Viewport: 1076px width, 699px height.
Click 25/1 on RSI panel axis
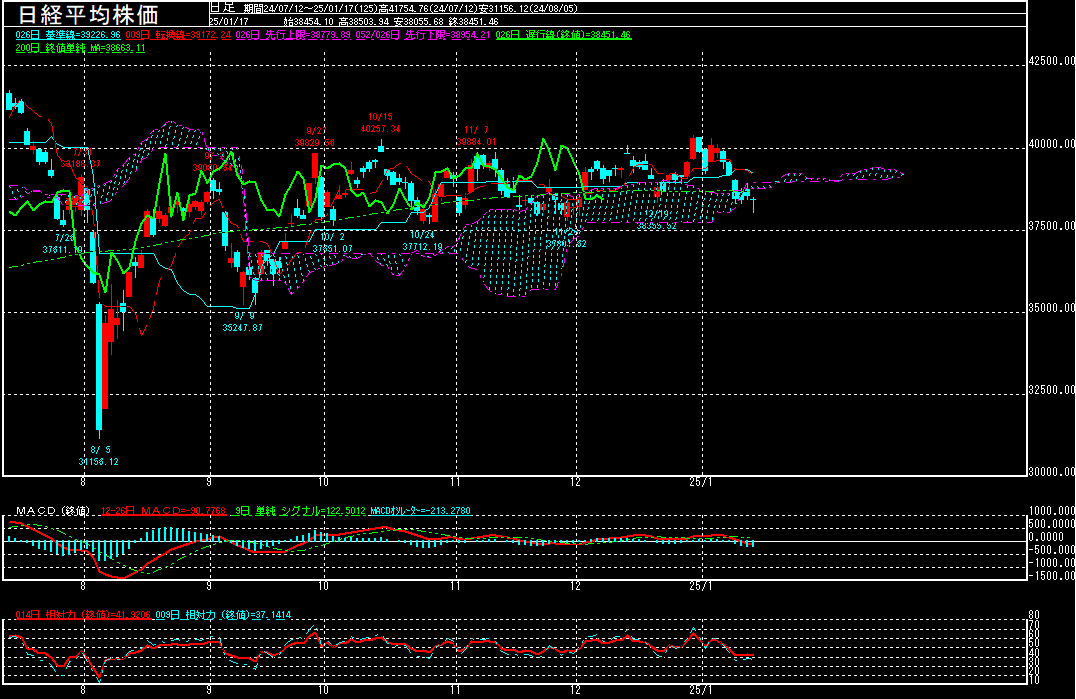tap(701, 690)
